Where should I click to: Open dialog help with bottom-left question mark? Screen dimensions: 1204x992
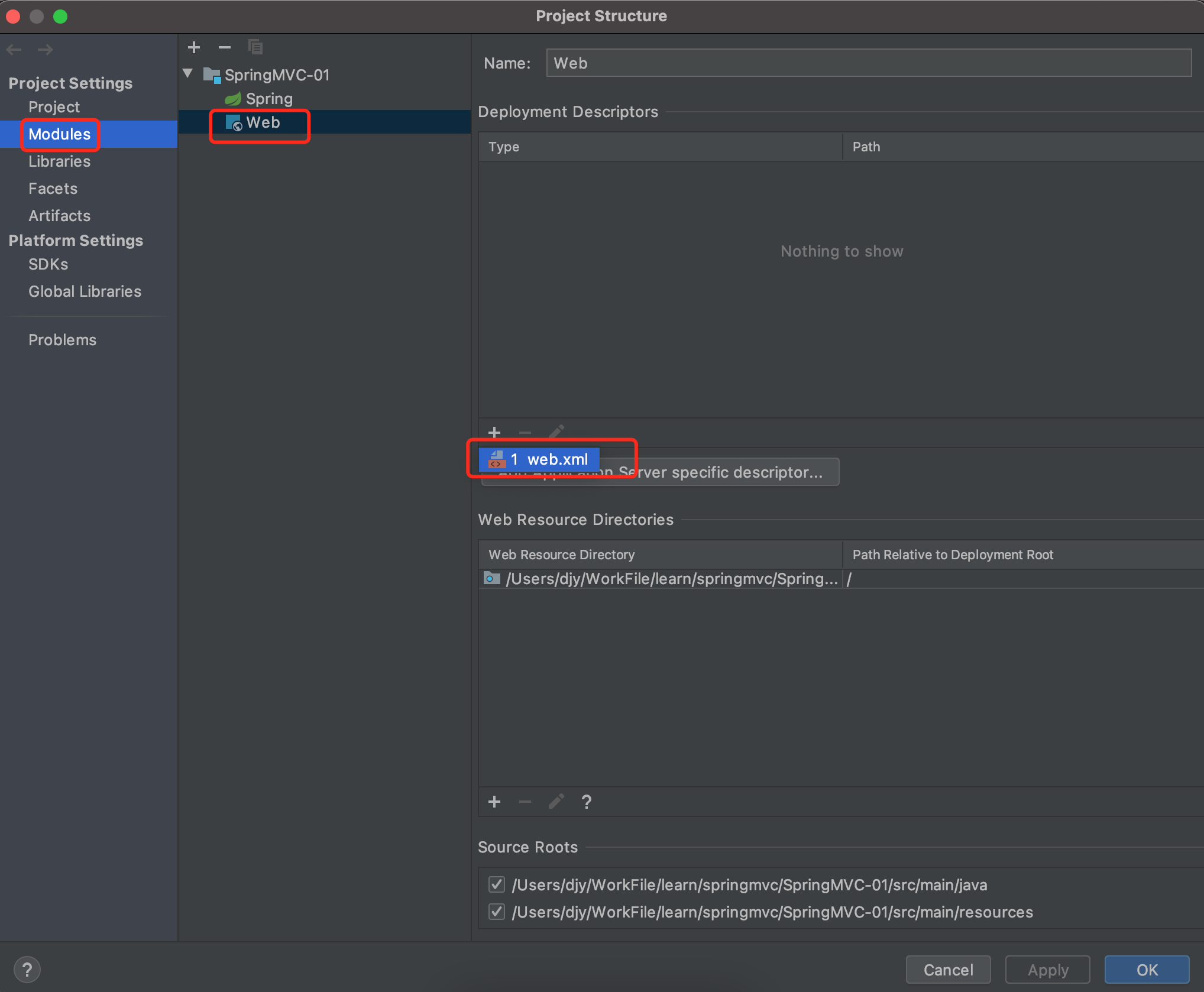[x=27, y=970]
